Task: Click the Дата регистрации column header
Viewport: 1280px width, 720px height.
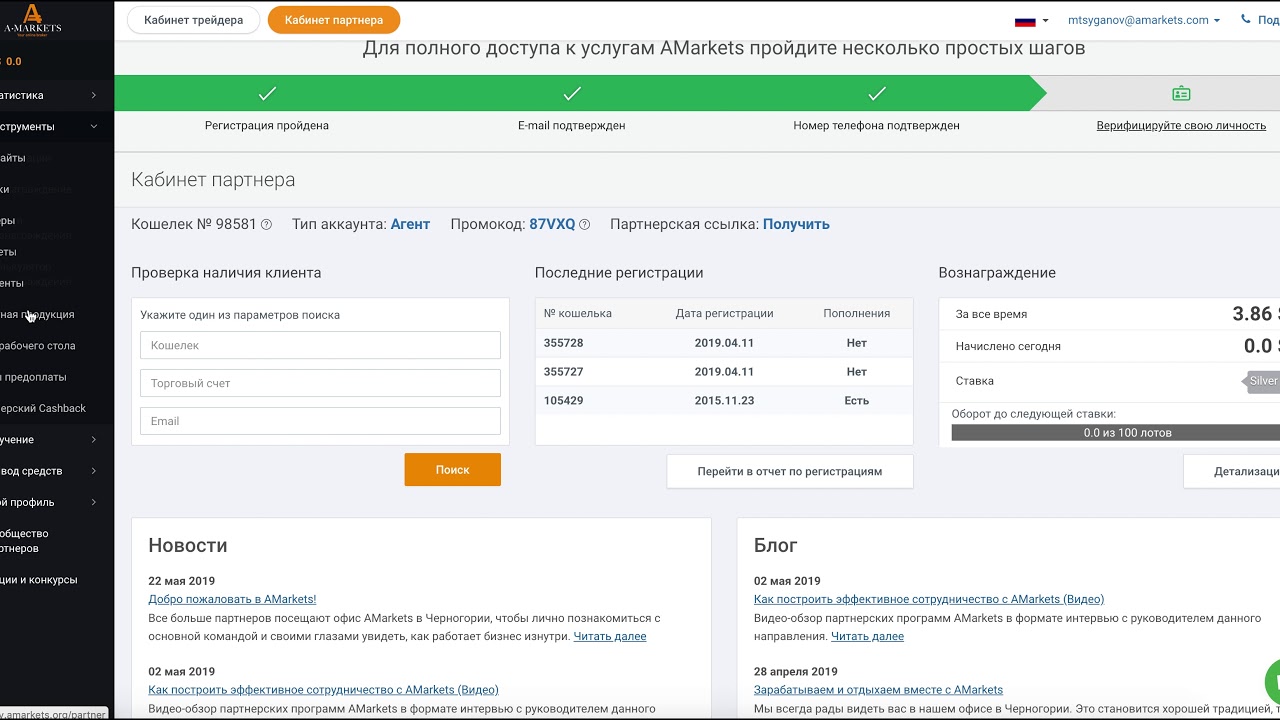Action: click(724, 313)
